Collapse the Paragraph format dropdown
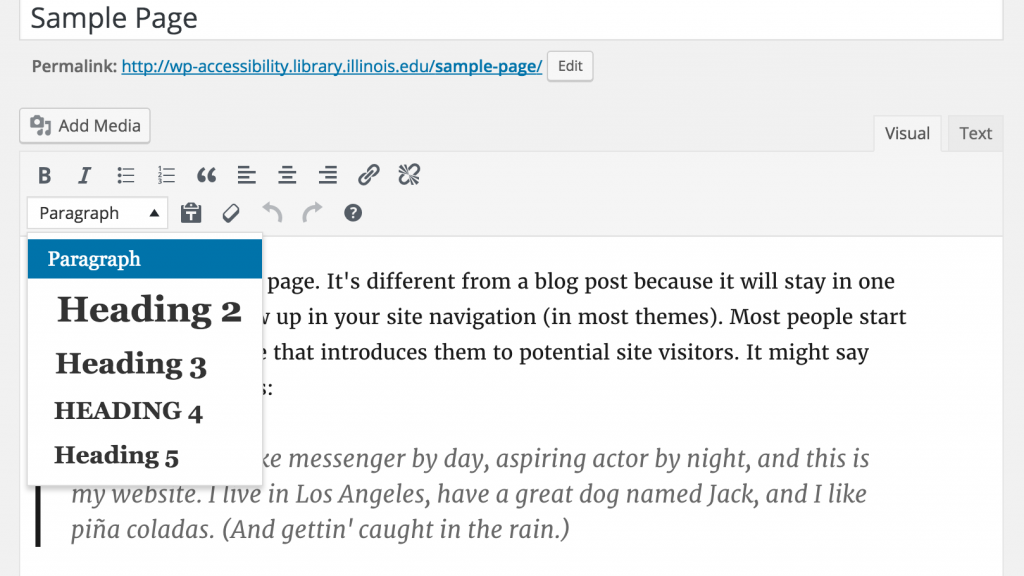 [97, 213]
